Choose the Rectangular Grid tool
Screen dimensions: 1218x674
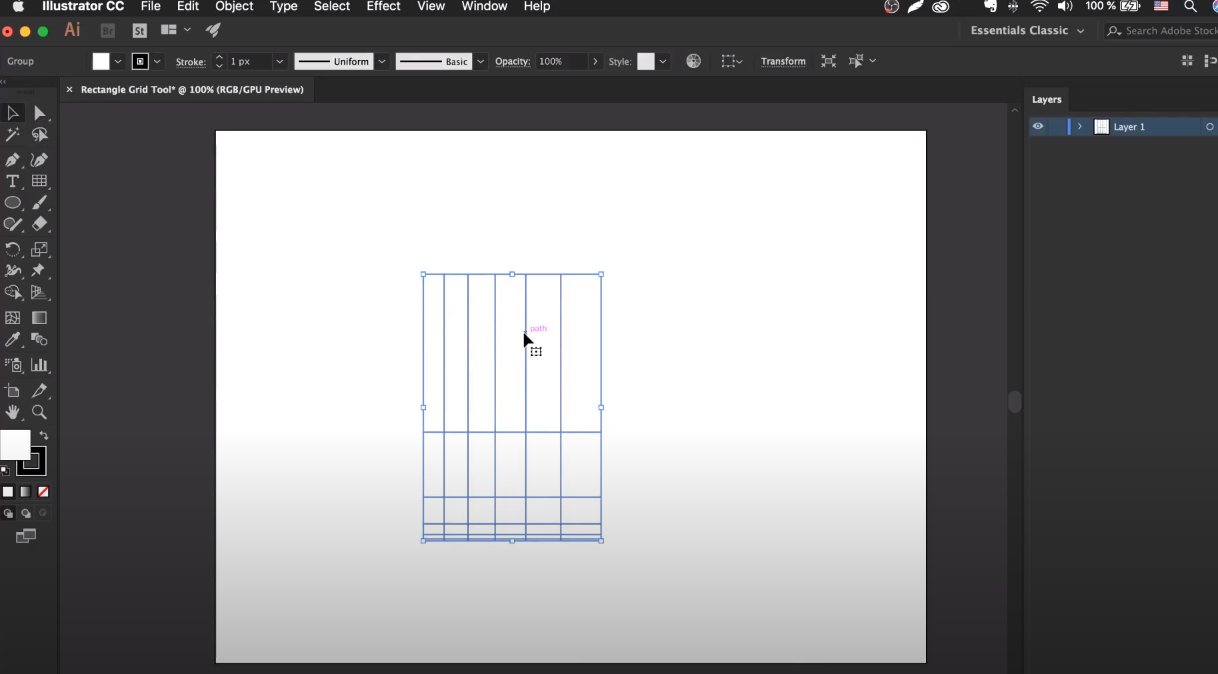[39, 181]
